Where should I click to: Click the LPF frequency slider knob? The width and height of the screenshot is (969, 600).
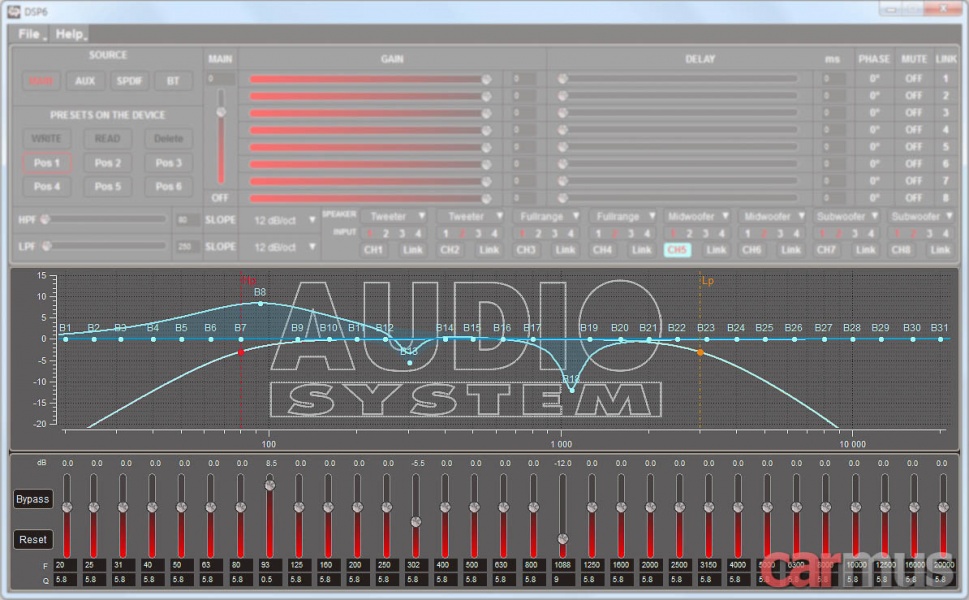click(x=46, y=246)
